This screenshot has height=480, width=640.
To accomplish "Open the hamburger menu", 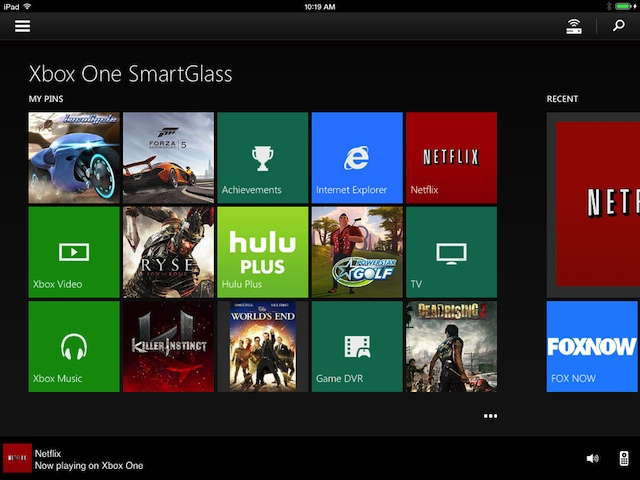I will 22,26.
